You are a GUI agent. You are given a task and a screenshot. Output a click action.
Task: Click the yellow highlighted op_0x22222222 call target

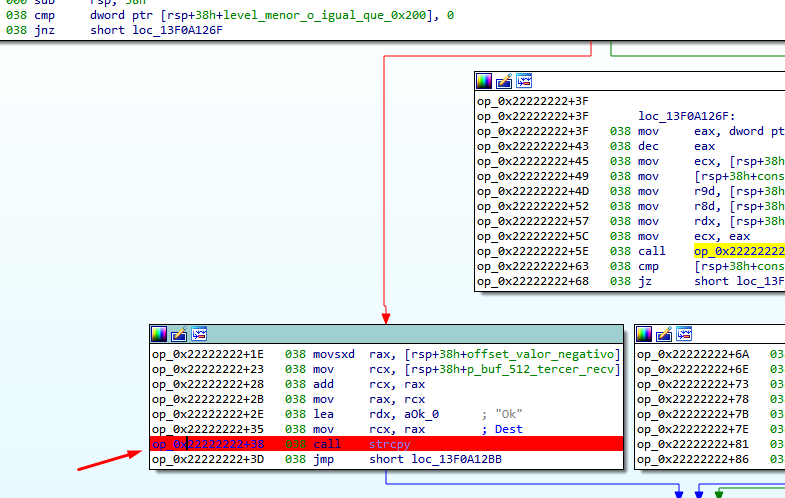(738, 252)
